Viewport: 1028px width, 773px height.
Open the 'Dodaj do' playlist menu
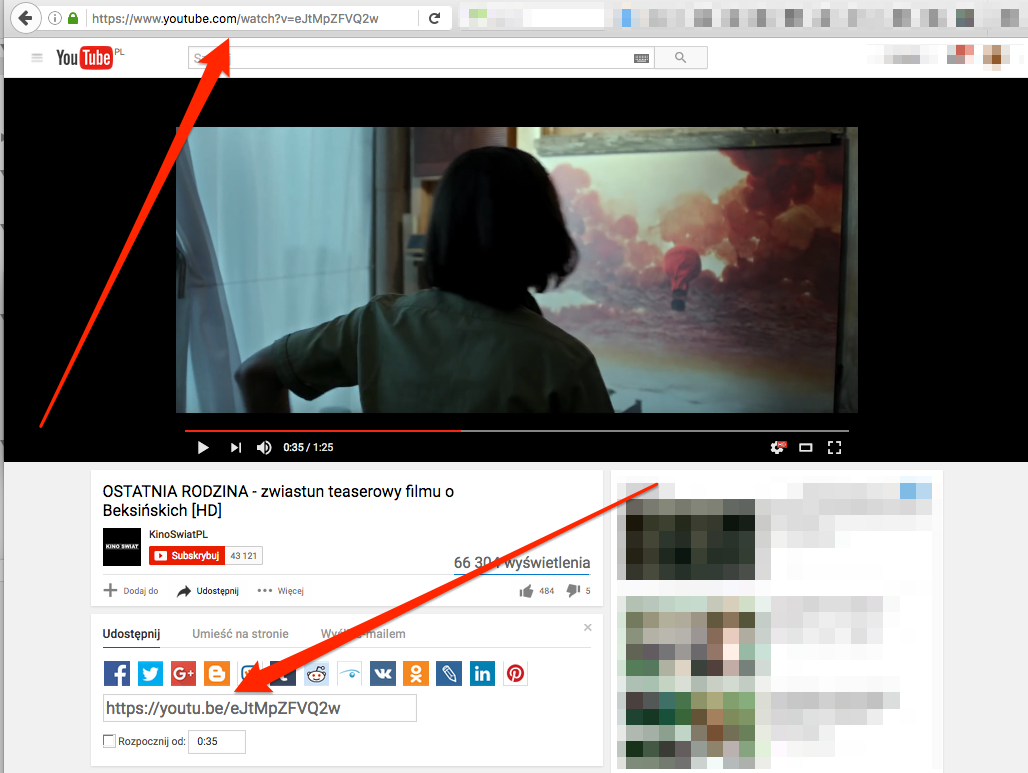(x=131, y=591)
